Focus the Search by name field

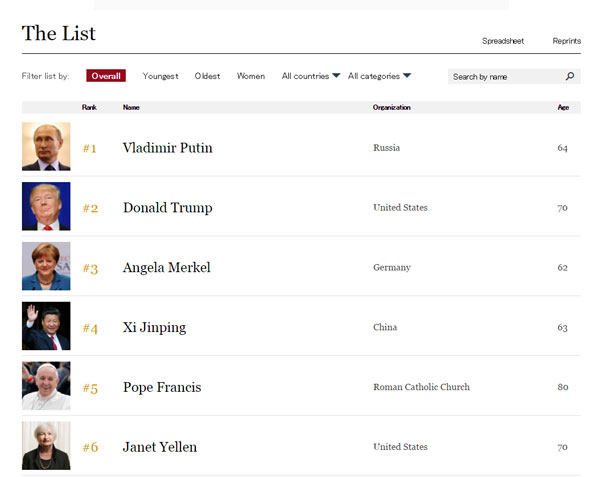(x=505, y=76)
